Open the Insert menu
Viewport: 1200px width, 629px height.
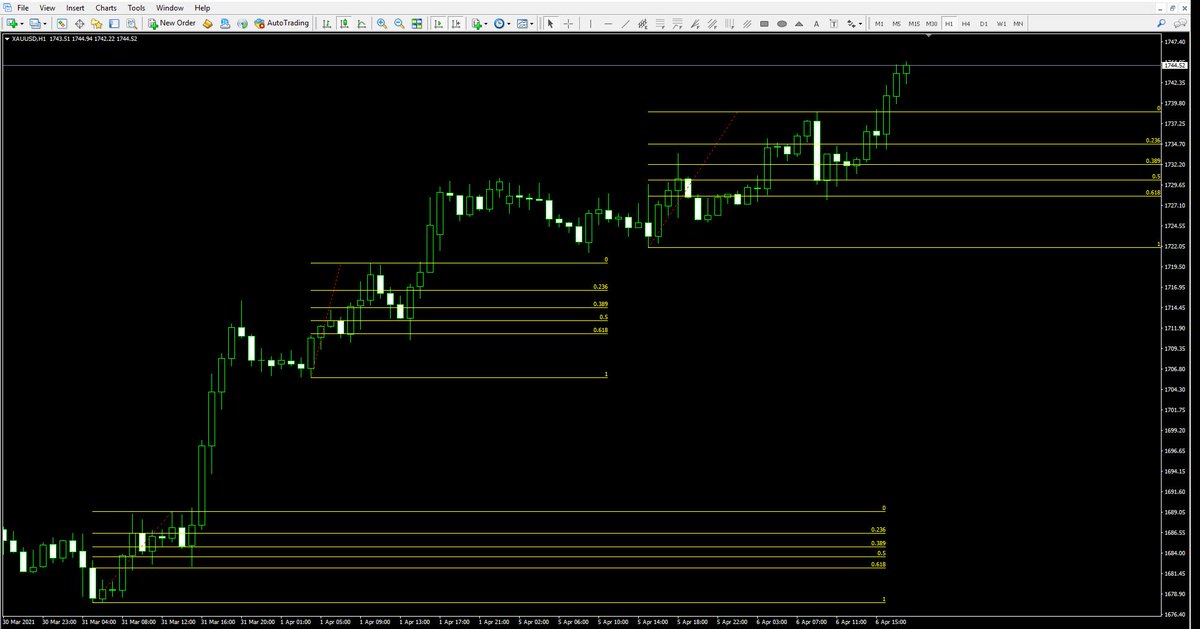[75, 8]
